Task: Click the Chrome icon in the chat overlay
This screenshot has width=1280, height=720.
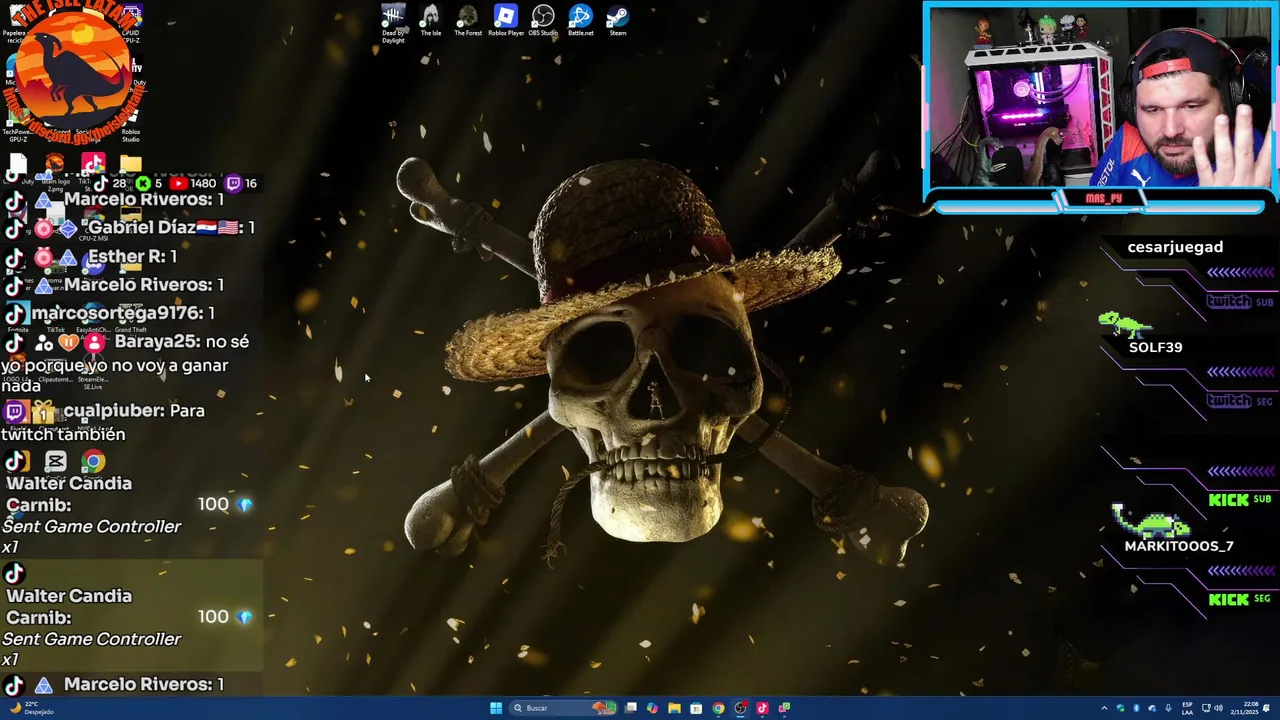Action: (x=92, y=461)
